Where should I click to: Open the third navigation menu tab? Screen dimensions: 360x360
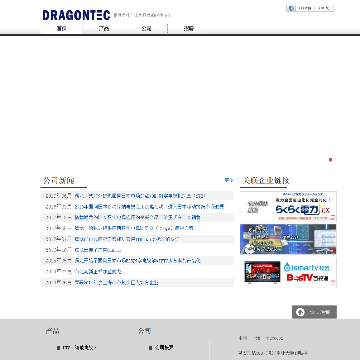click(x=146, y=29)
